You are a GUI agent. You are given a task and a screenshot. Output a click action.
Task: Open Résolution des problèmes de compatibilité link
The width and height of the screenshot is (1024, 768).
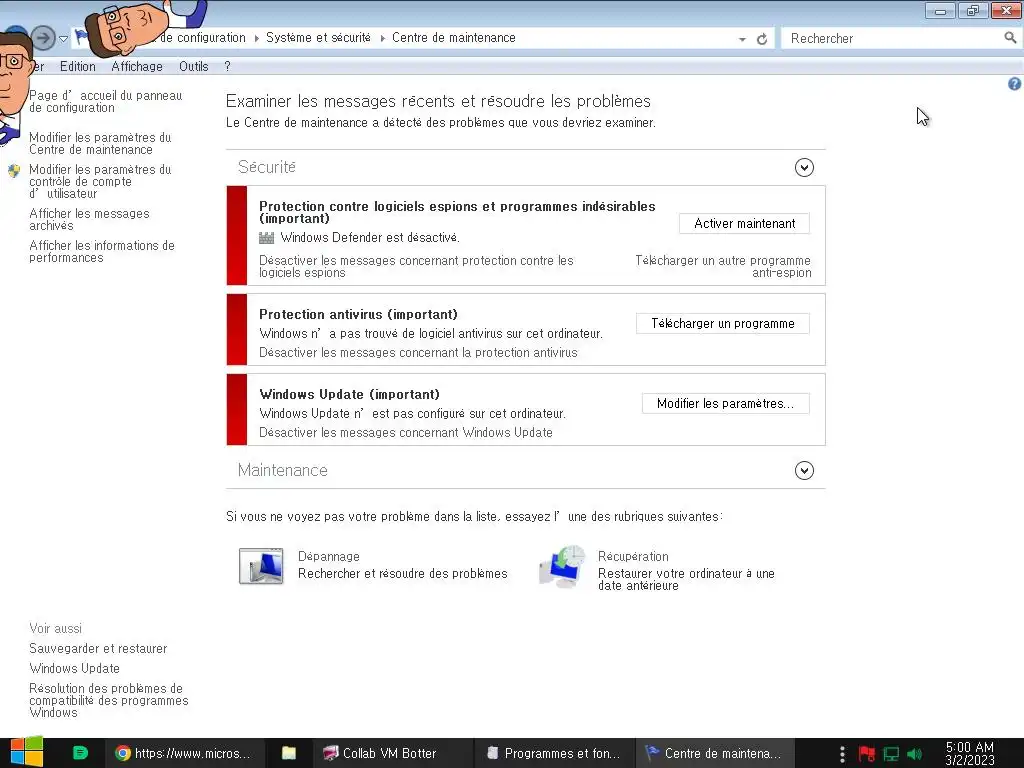pos(108,701)
